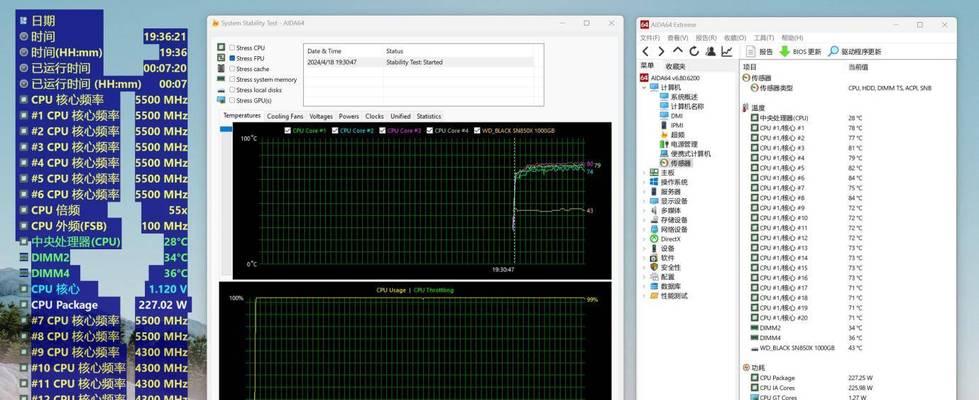The height and width of the screenshot is (400, 979).
Task: Expand the 设备 tree node
Action: pyautogui.click(x=645, y=248)
